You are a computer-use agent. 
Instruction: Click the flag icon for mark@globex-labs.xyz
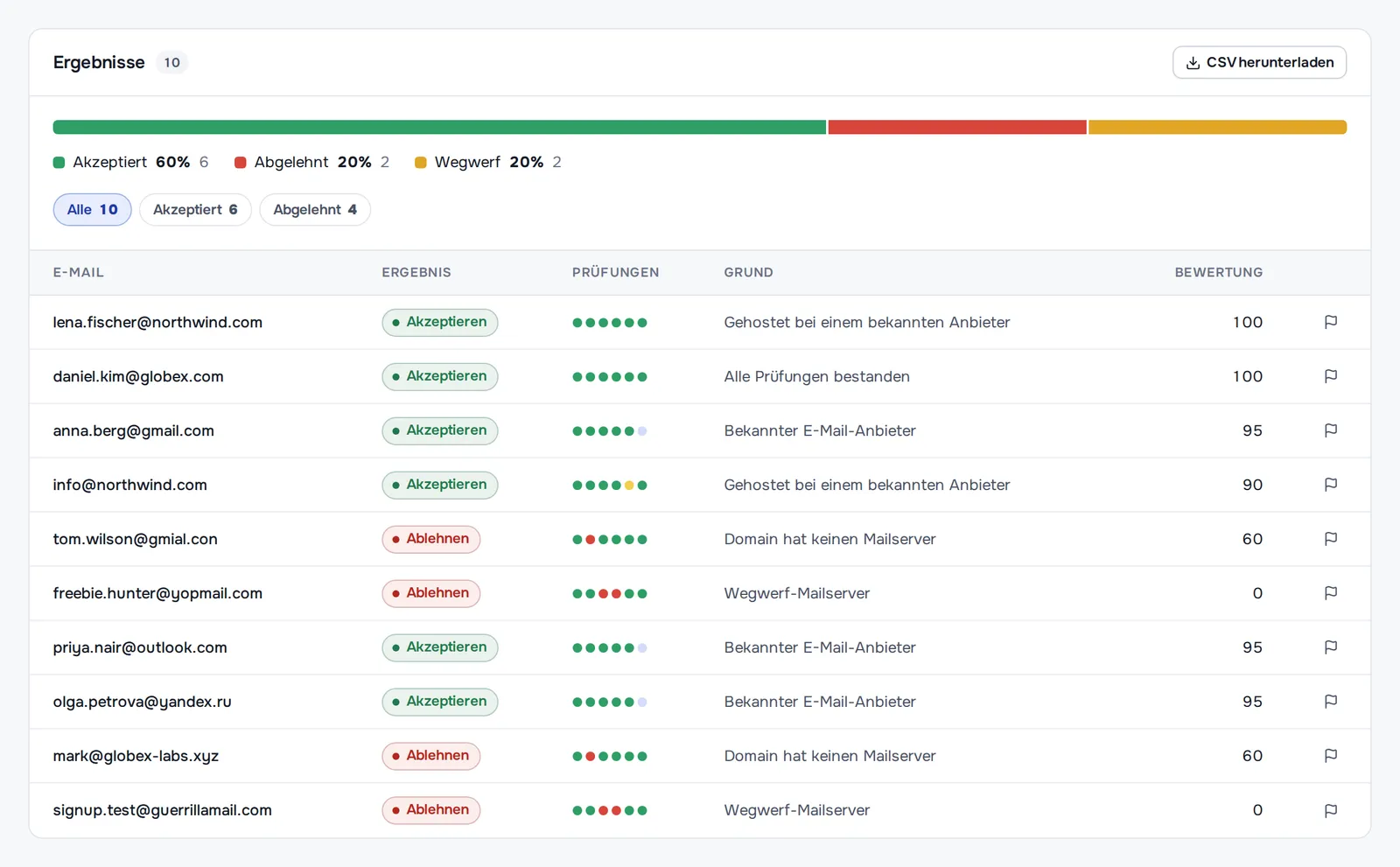point(1330,756)
